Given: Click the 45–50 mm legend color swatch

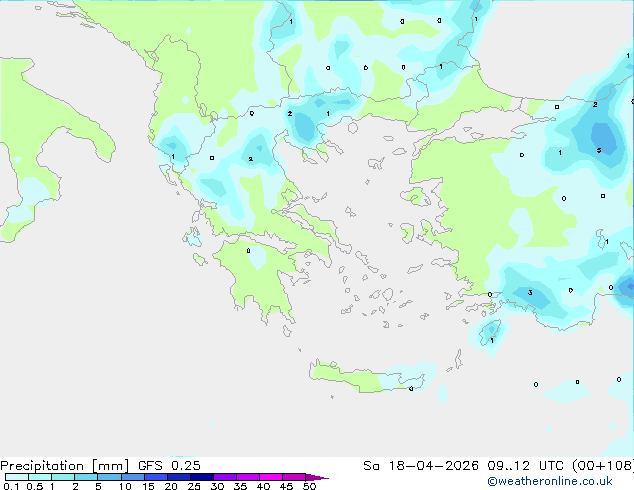Looking at the screenshot, I should [x=294, y=477].
